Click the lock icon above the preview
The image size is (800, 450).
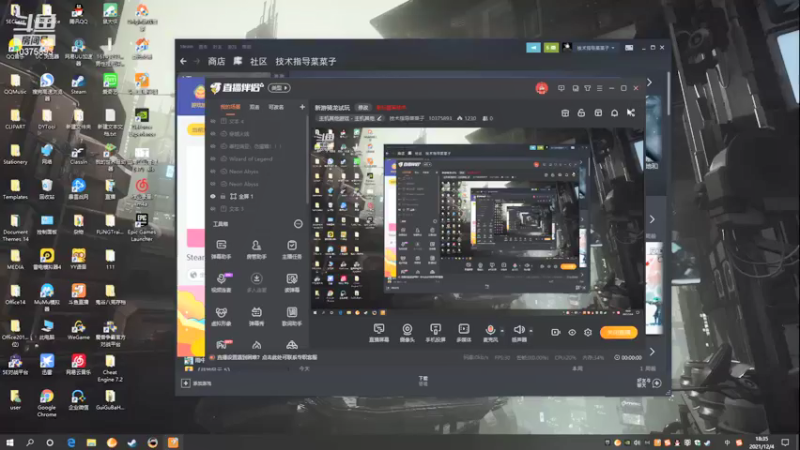coord(581,113)
